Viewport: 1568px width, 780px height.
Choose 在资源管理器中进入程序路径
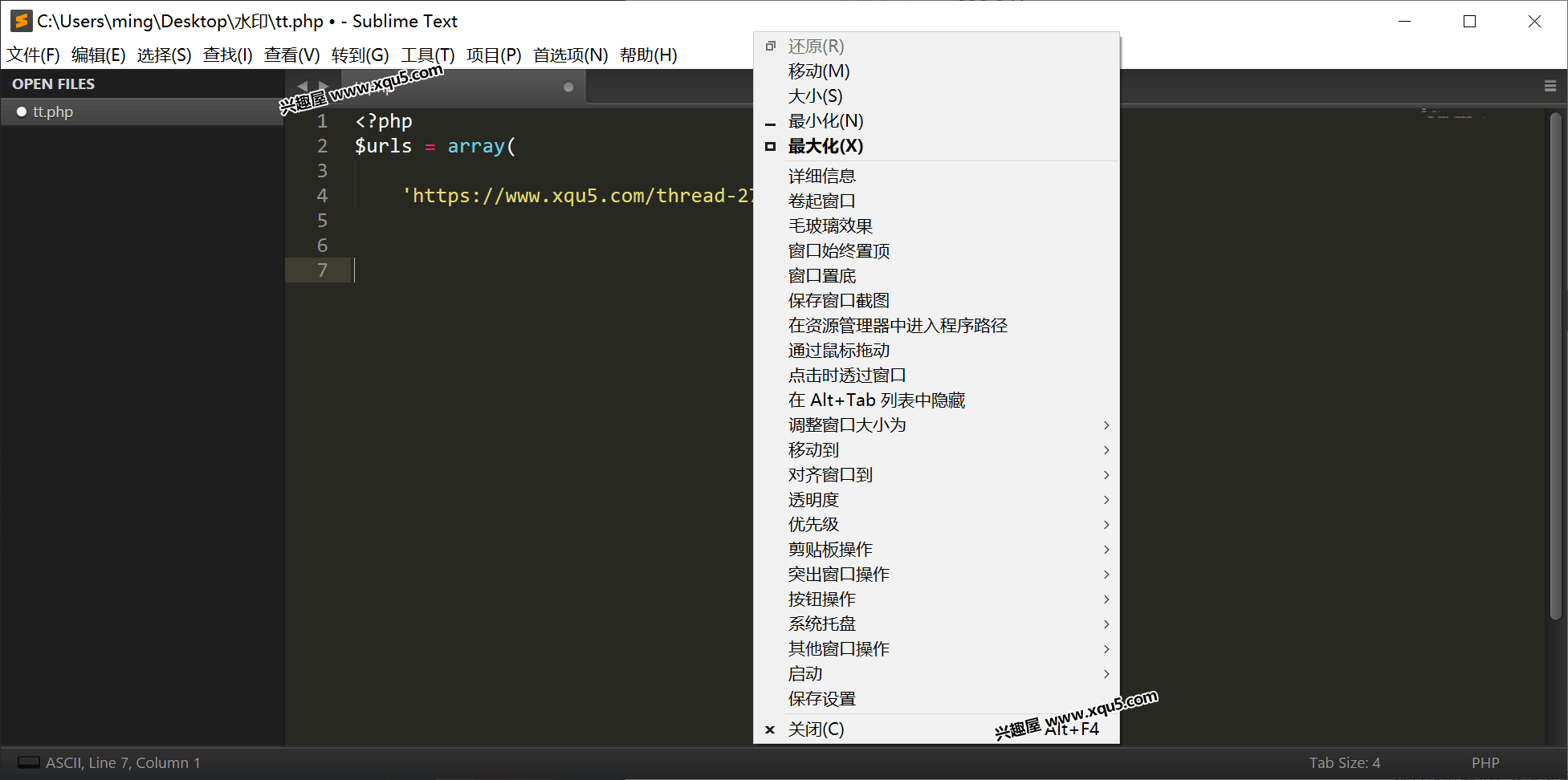936,325
